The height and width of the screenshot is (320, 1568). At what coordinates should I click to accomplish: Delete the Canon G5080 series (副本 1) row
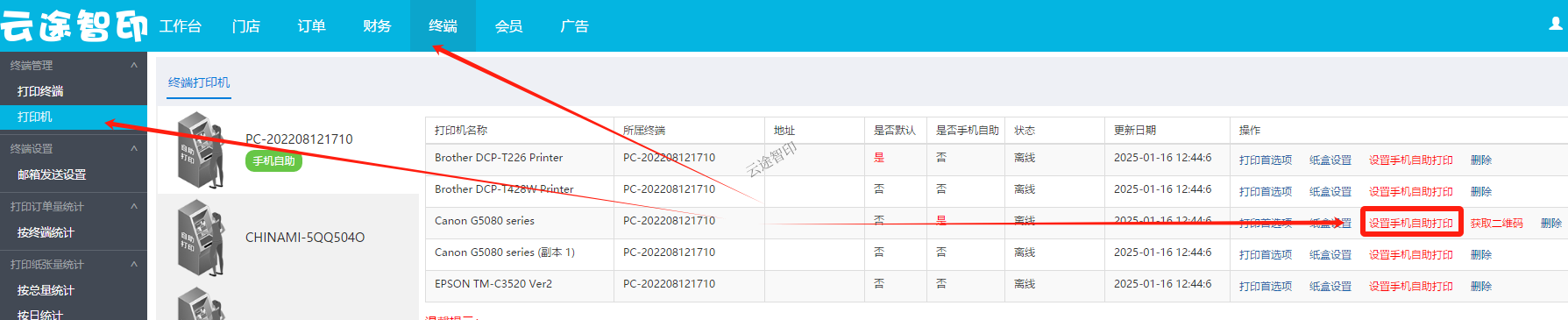point(1481,255)
